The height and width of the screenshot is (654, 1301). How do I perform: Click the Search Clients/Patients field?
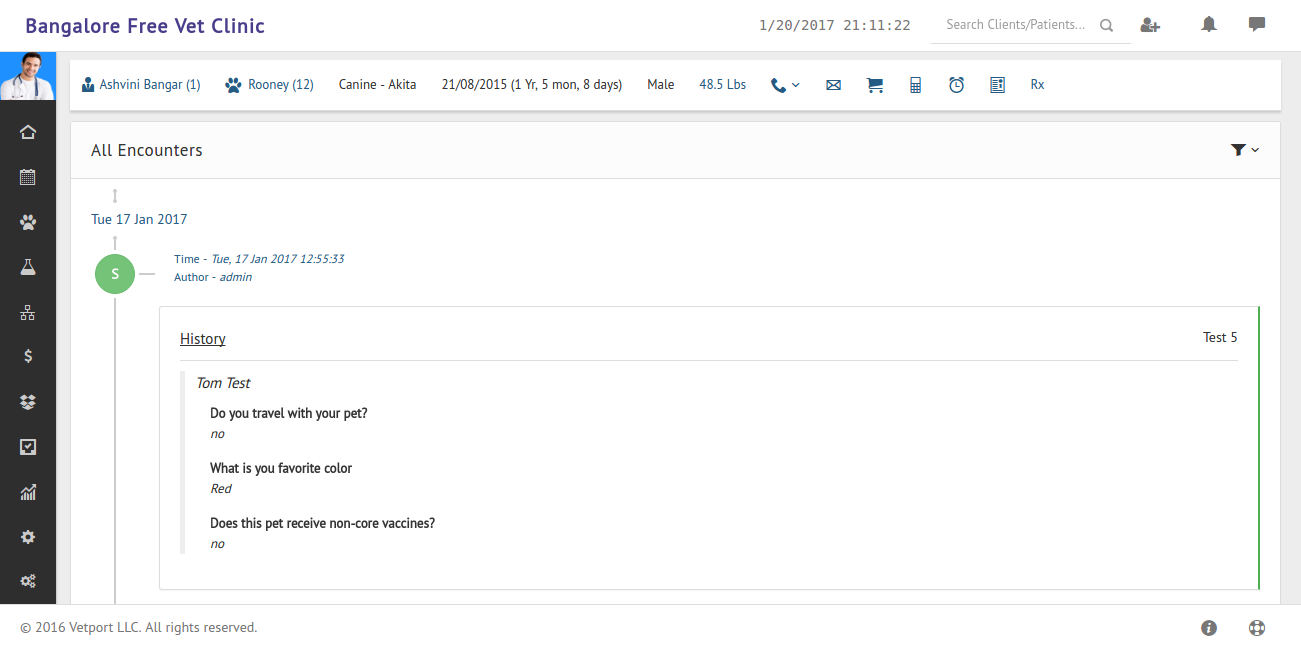click(x=1016, y=25)
